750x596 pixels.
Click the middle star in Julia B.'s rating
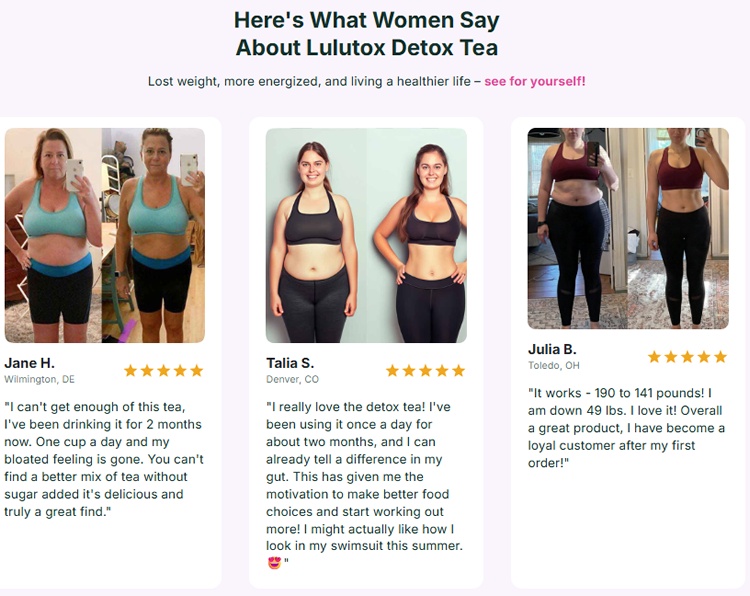pyautogui.click(x=687, y=357)
